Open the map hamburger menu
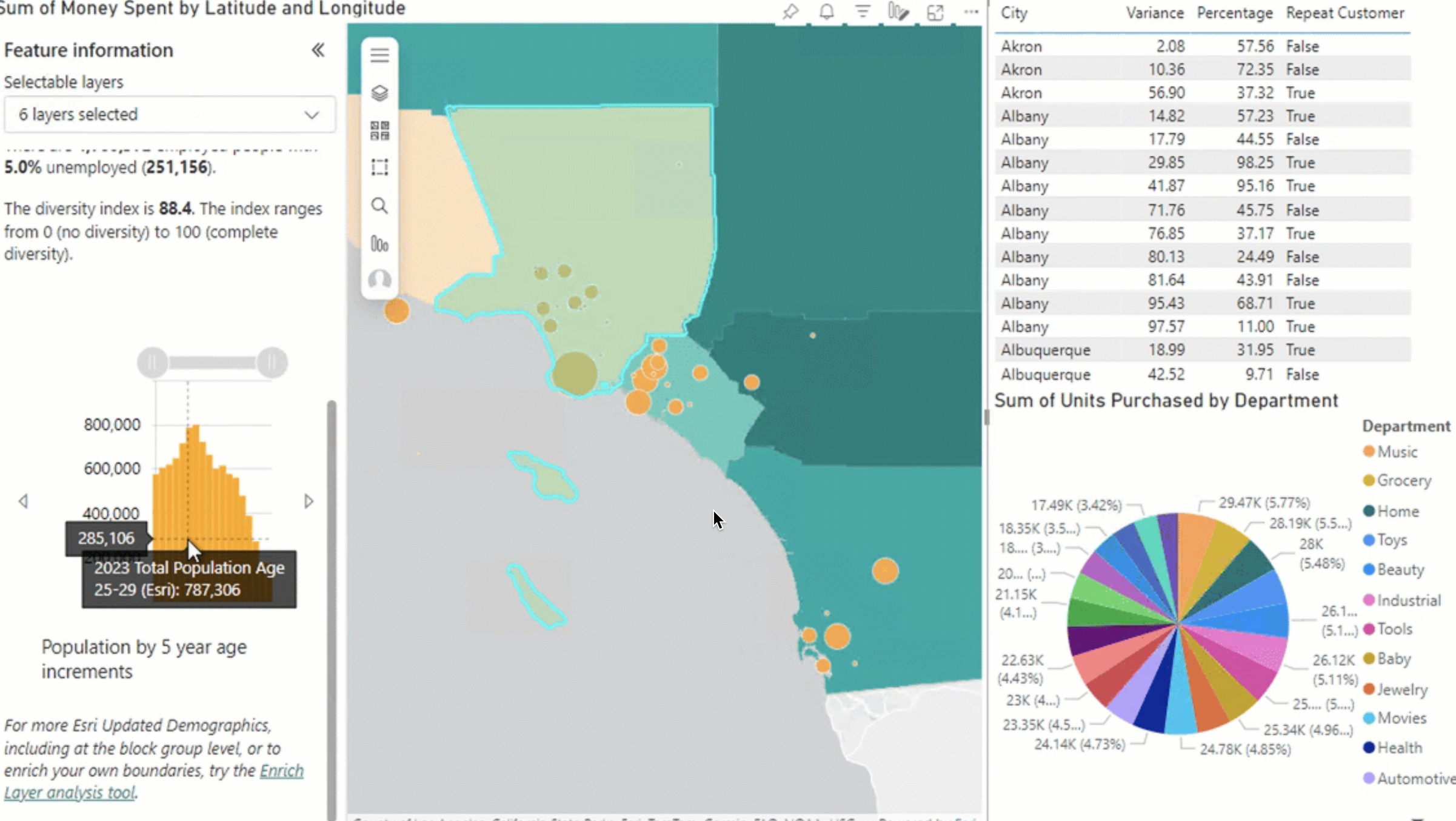The image size is (1456, 821). coord(379,55)
